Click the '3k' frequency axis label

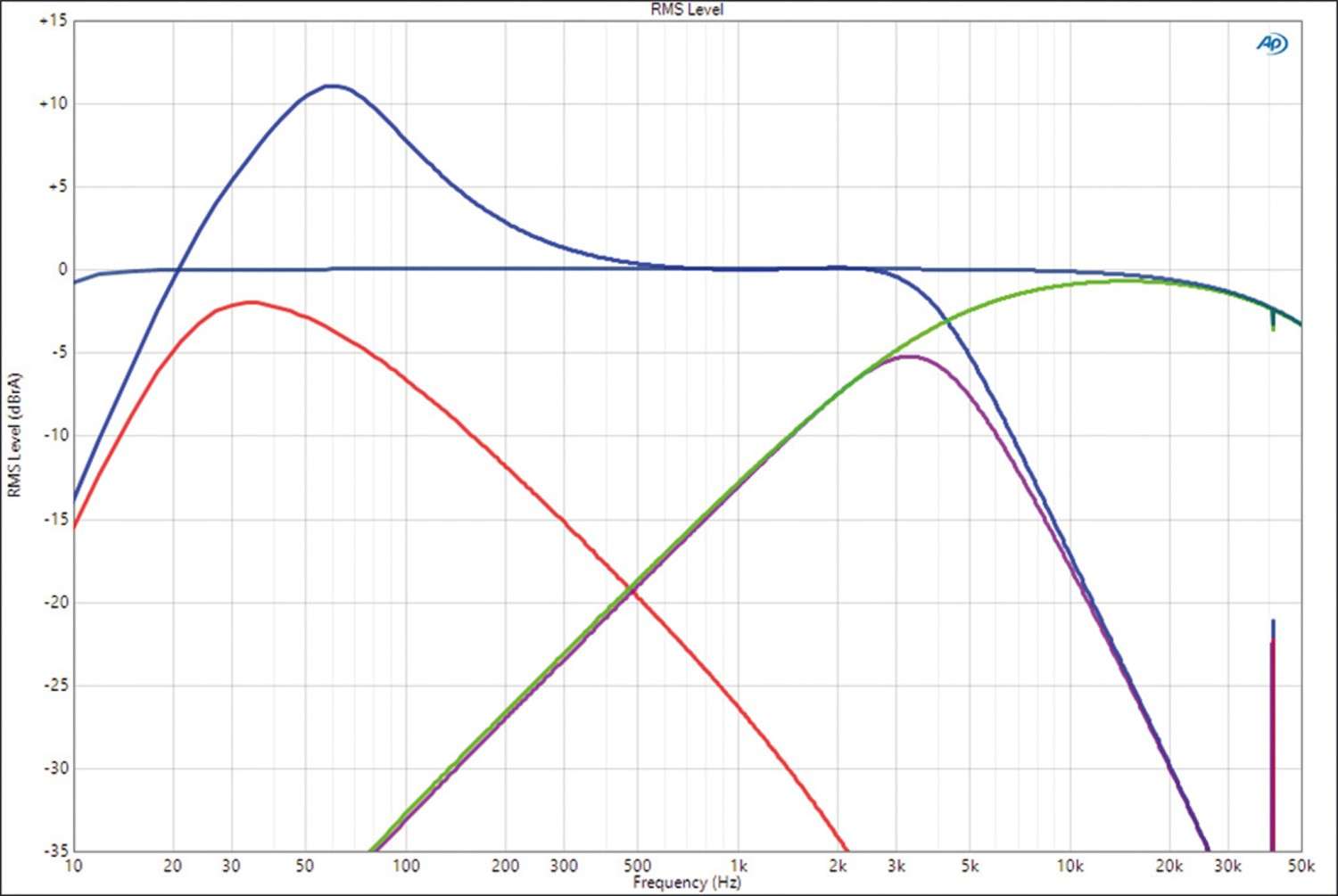[x=896, y=866]
